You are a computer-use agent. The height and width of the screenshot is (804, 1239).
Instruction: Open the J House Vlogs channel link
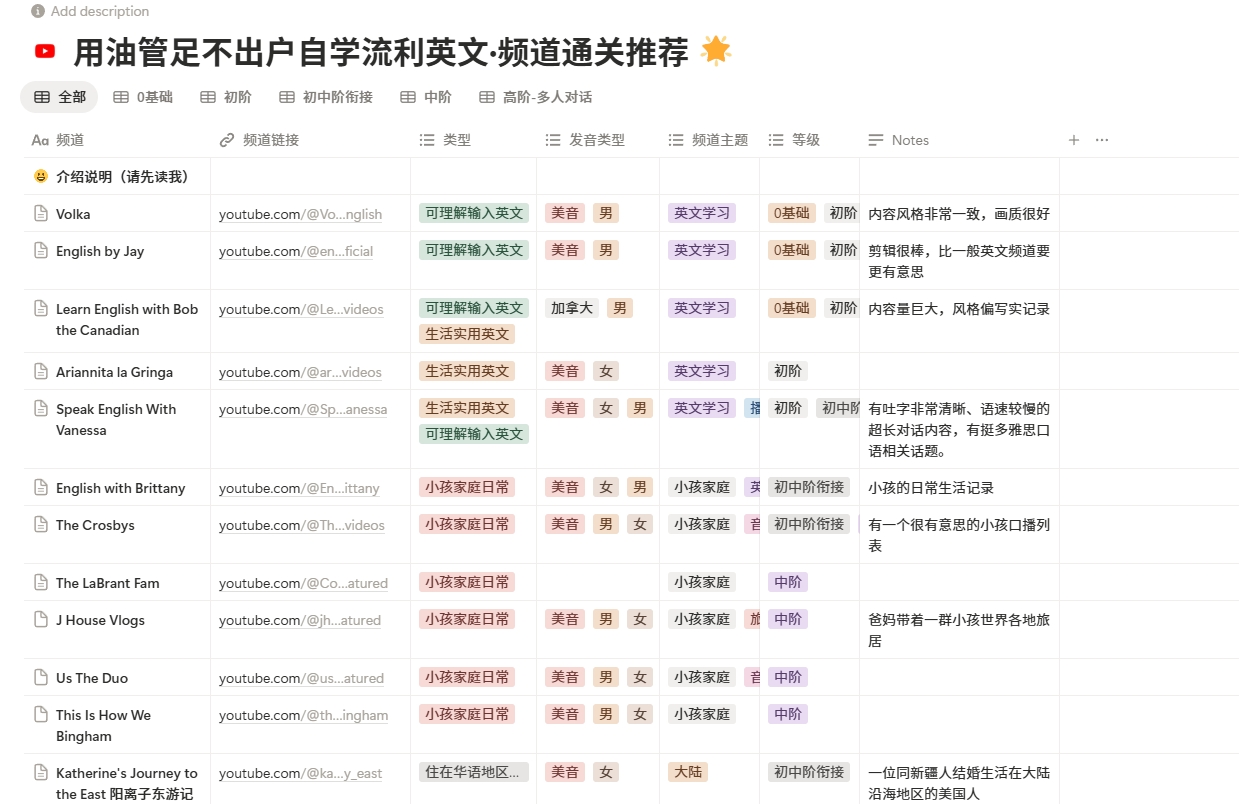300,620
